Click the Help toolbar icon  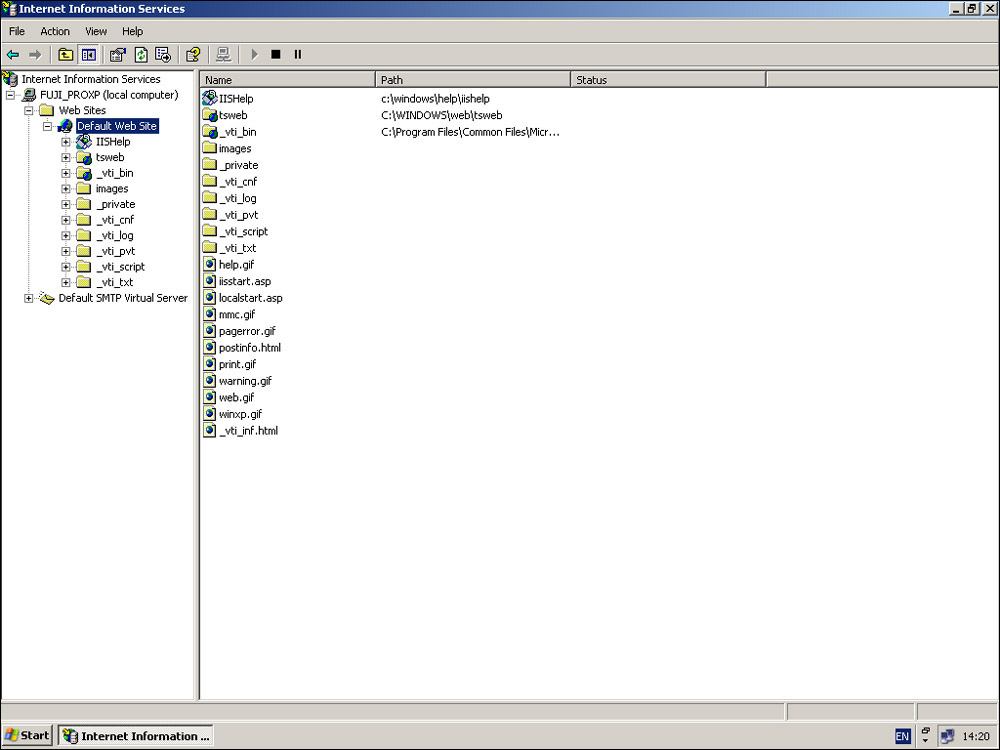(193, 55)
